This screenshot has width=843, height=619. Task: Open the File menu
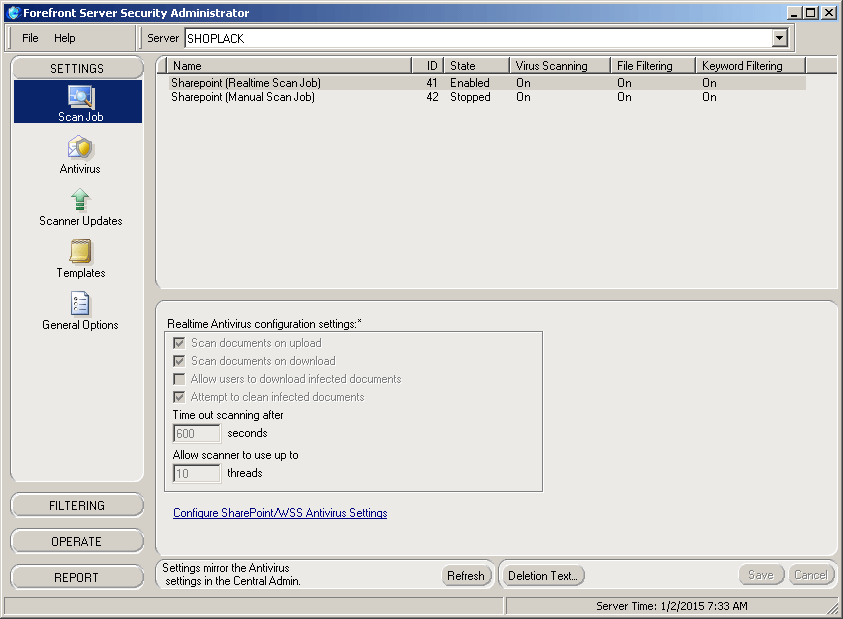click(30, 38)
